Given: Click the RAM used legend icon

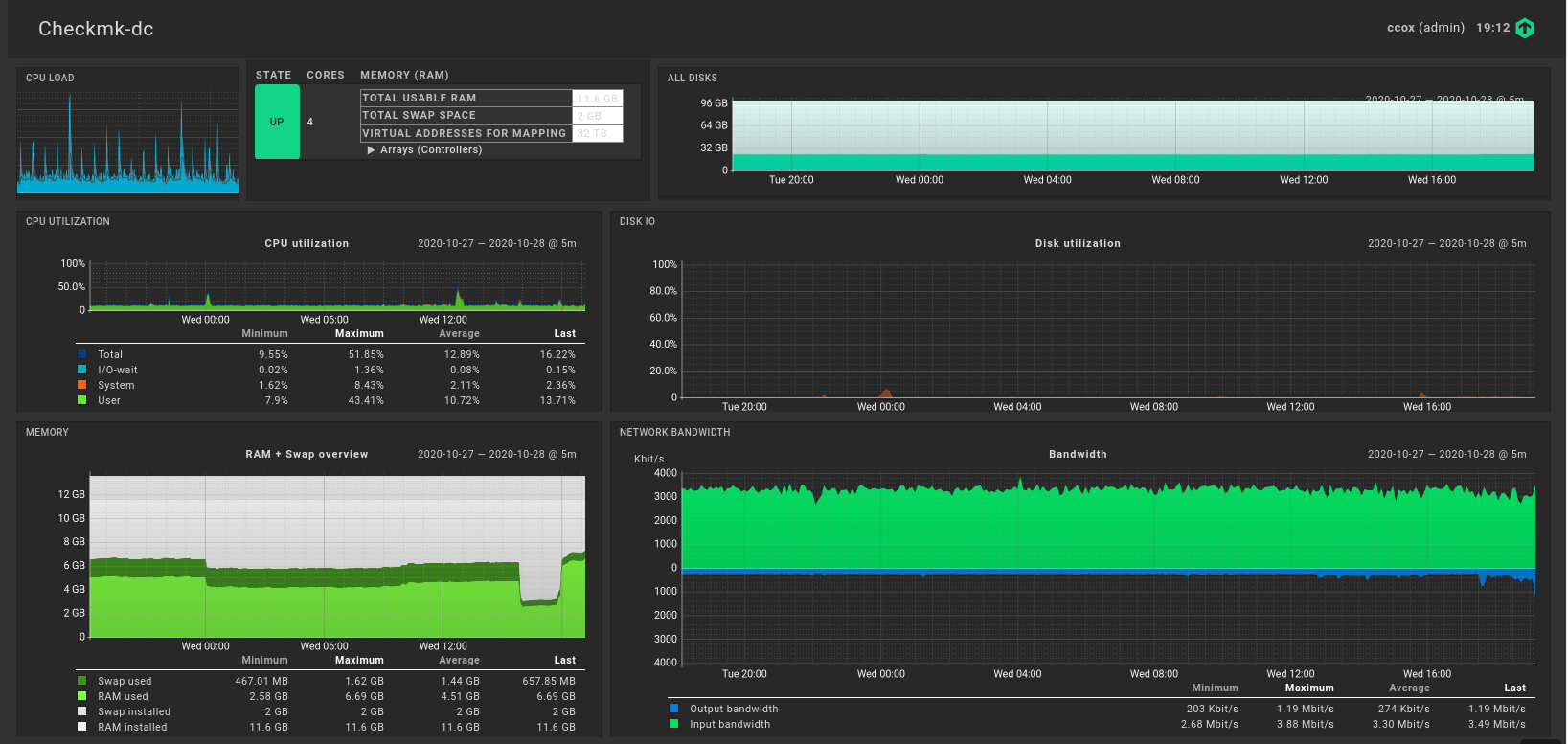Looking at the screenshot, I should pyautogui.click(x=82, y=696).
